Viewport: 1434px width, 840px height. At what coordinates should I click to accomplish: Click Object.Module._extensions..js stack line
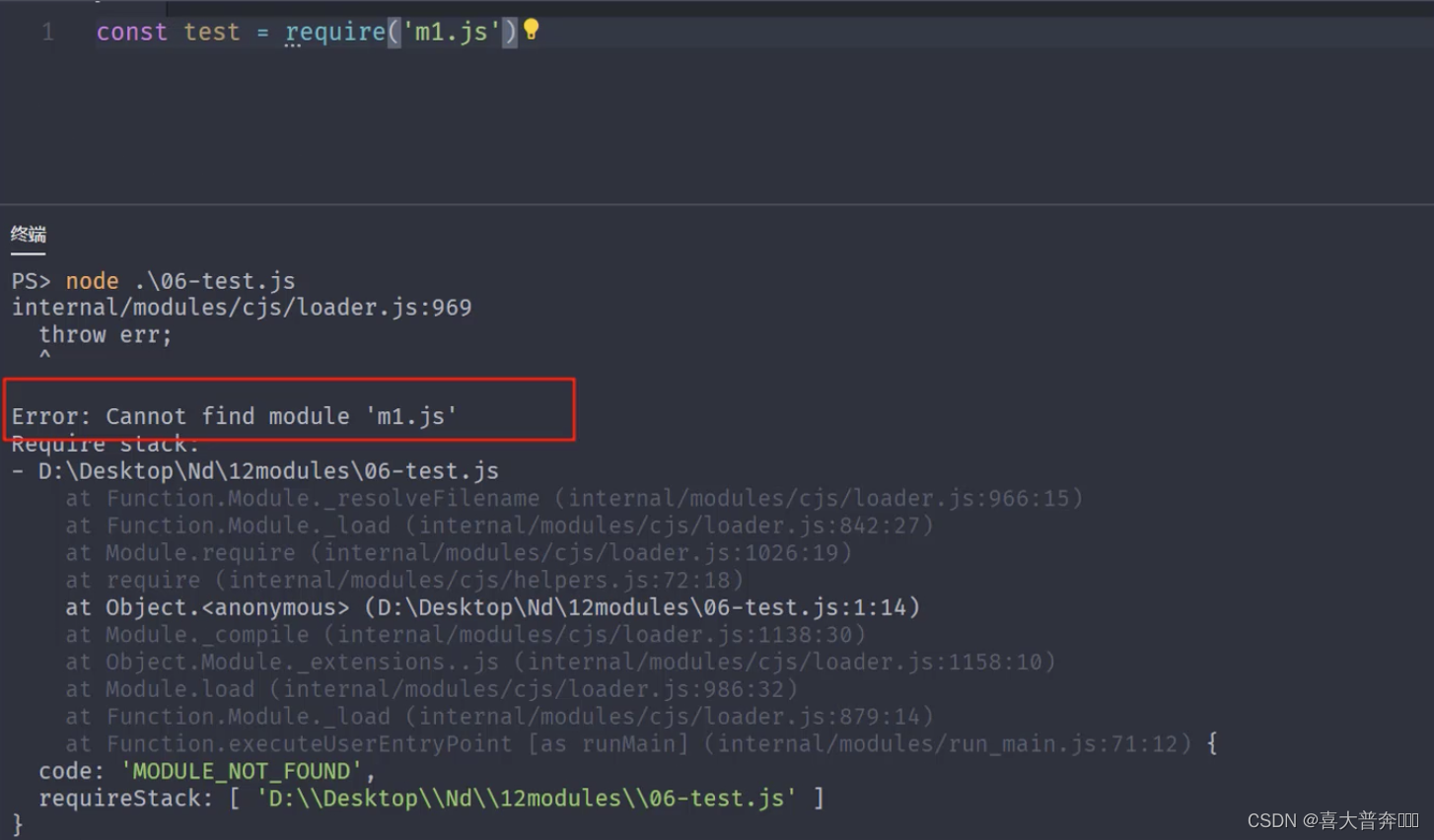[x=560, y=662]
